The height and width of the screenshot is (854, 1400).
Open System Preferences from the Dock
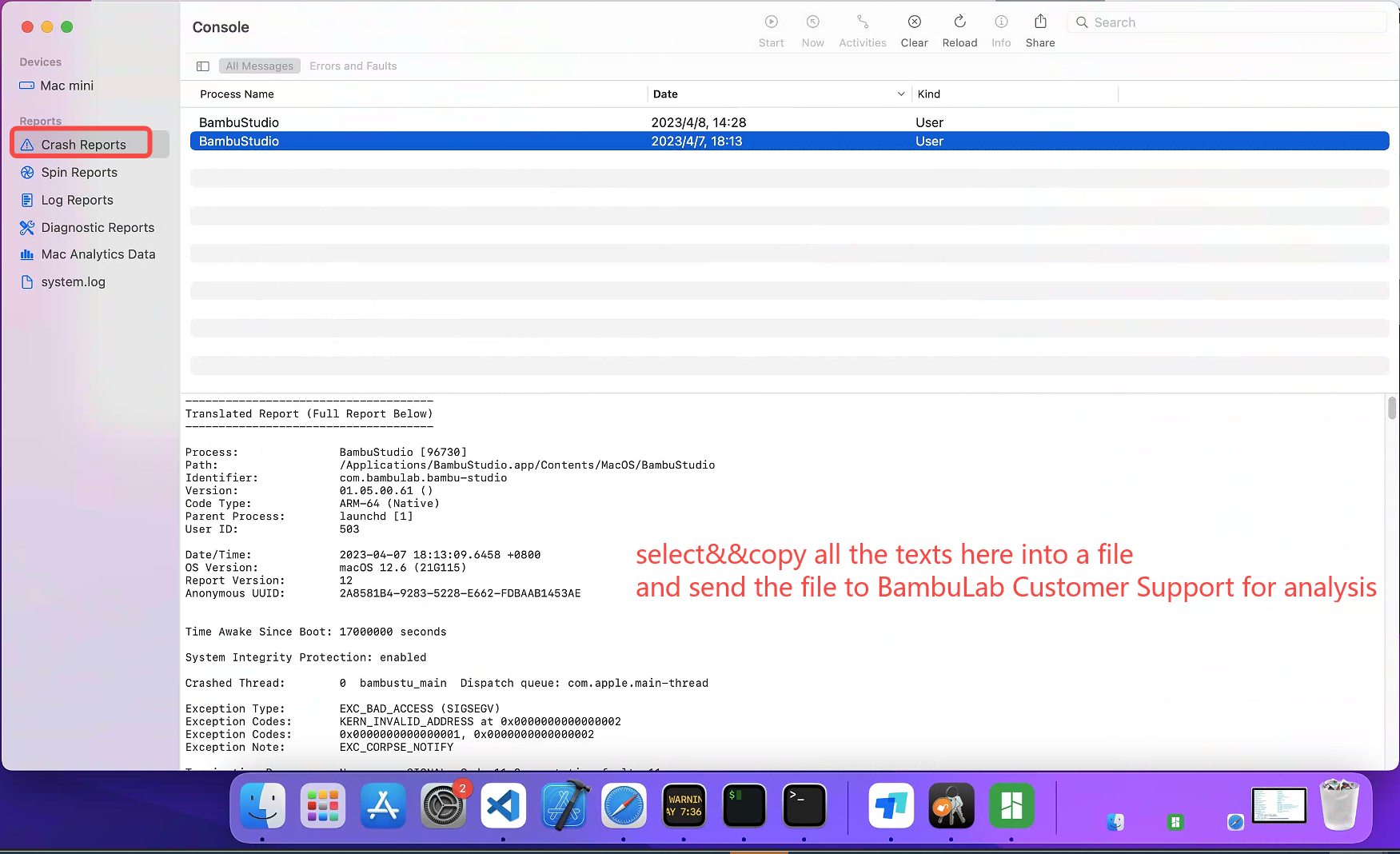click(443, 806)
